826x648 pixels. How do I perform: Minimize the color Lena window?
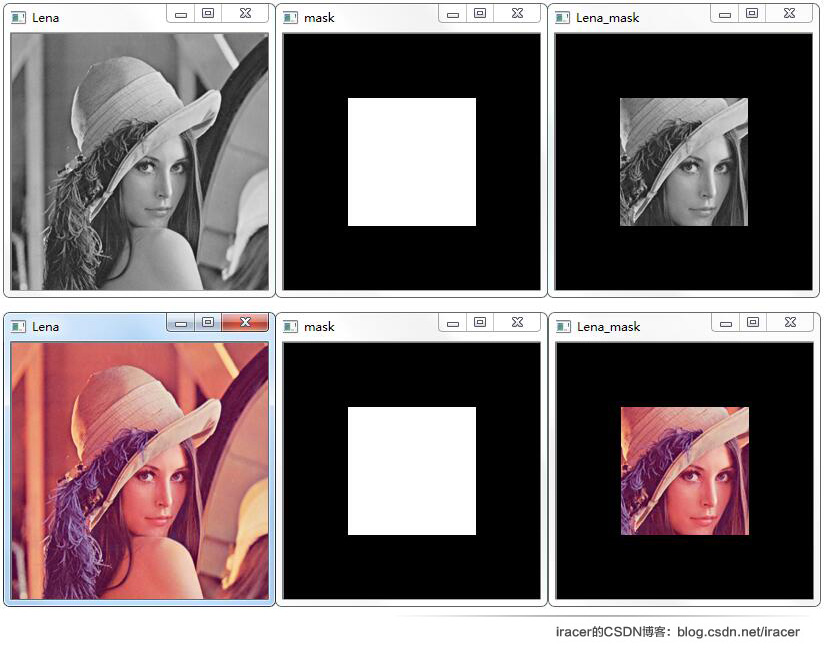coord(181,323)
